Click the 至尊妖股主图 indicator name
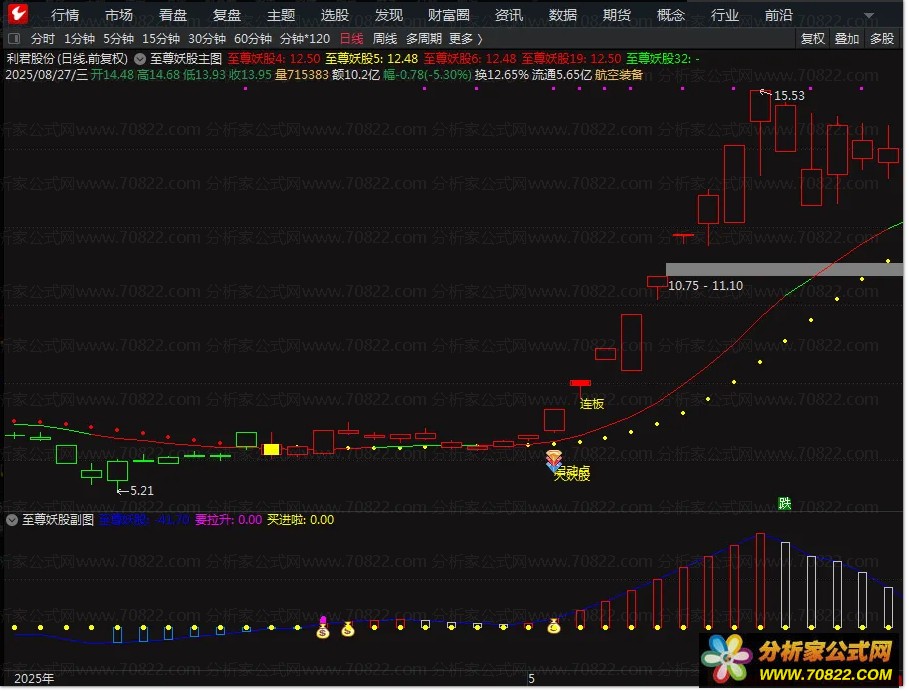Image resolution: width=909 pixels, height=691 pixels. 186,59
